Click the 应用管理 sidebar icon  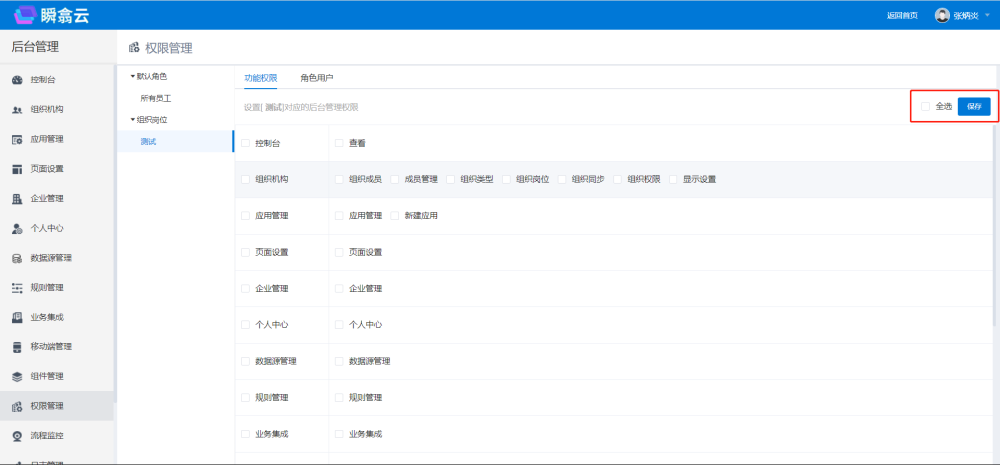pos(17,139)
